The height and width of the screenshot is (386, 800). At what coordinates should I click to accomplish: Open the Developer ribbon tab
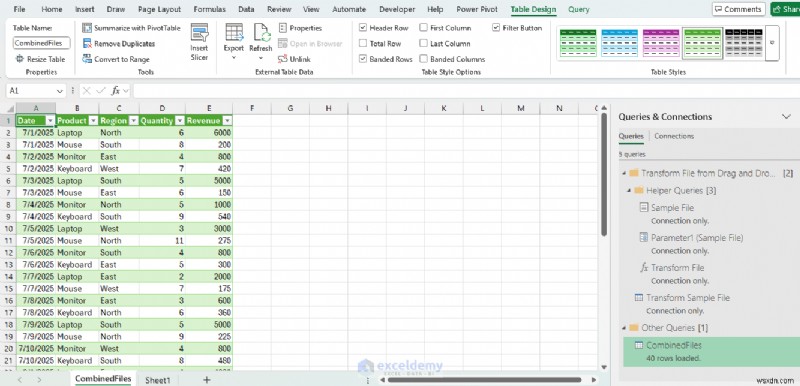[x=397, y=9]
